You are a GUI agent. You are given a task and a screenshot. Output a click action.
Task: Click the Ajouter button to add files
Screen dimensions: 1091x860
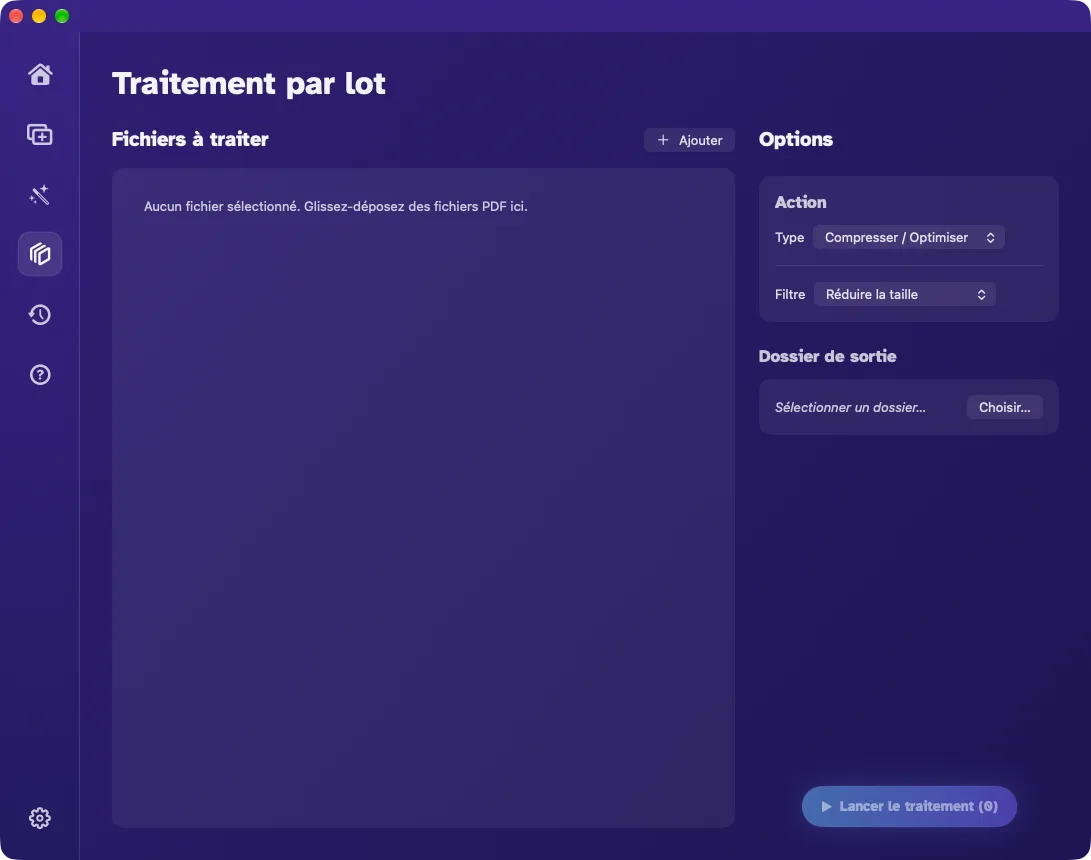pyautogui.click(x=689, y=140)
